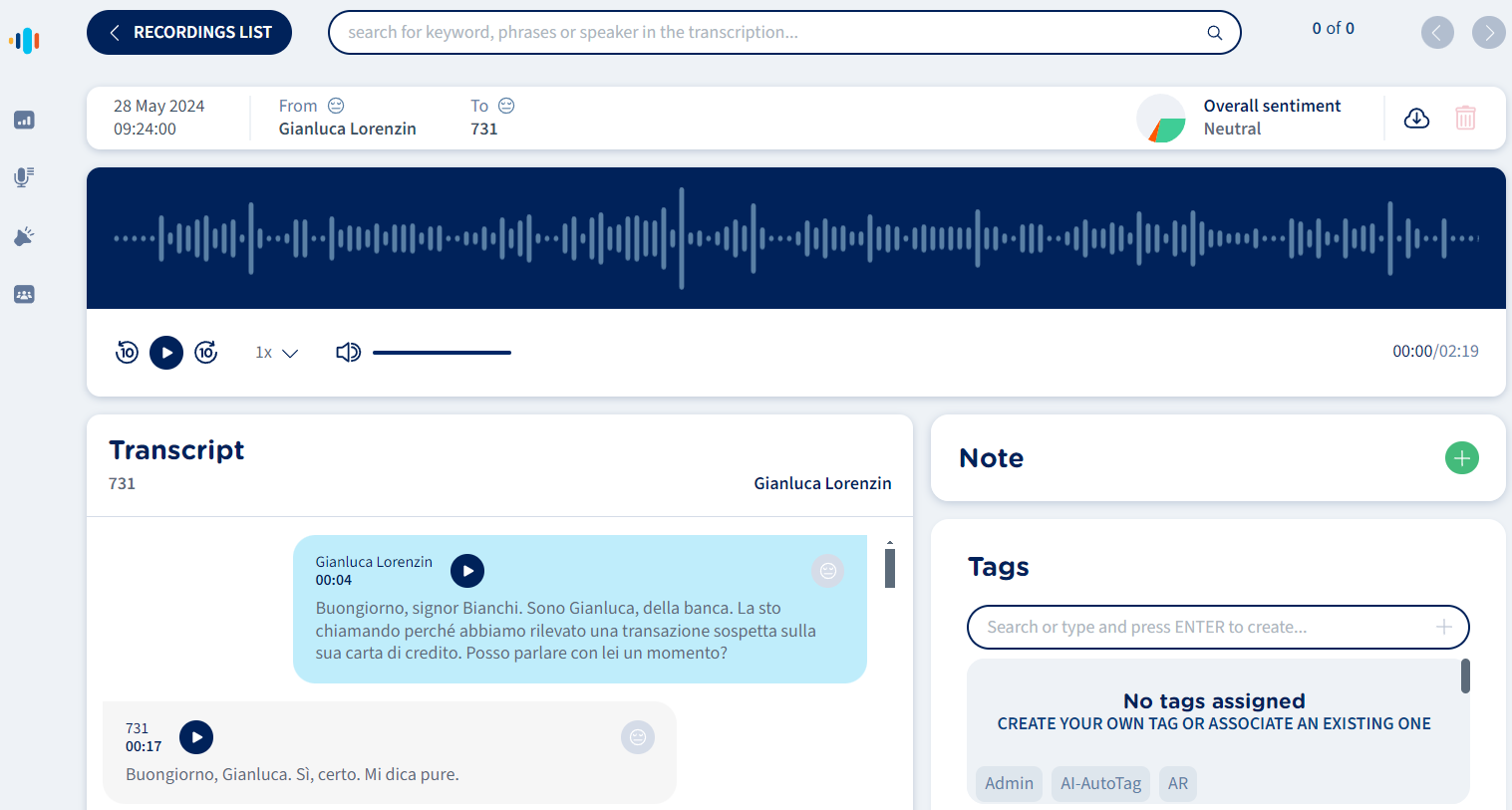1512x810 pixels.
Task: Play Gianluca Lorenzin's 00:04 transcript segment
Action: pos(467,571)
